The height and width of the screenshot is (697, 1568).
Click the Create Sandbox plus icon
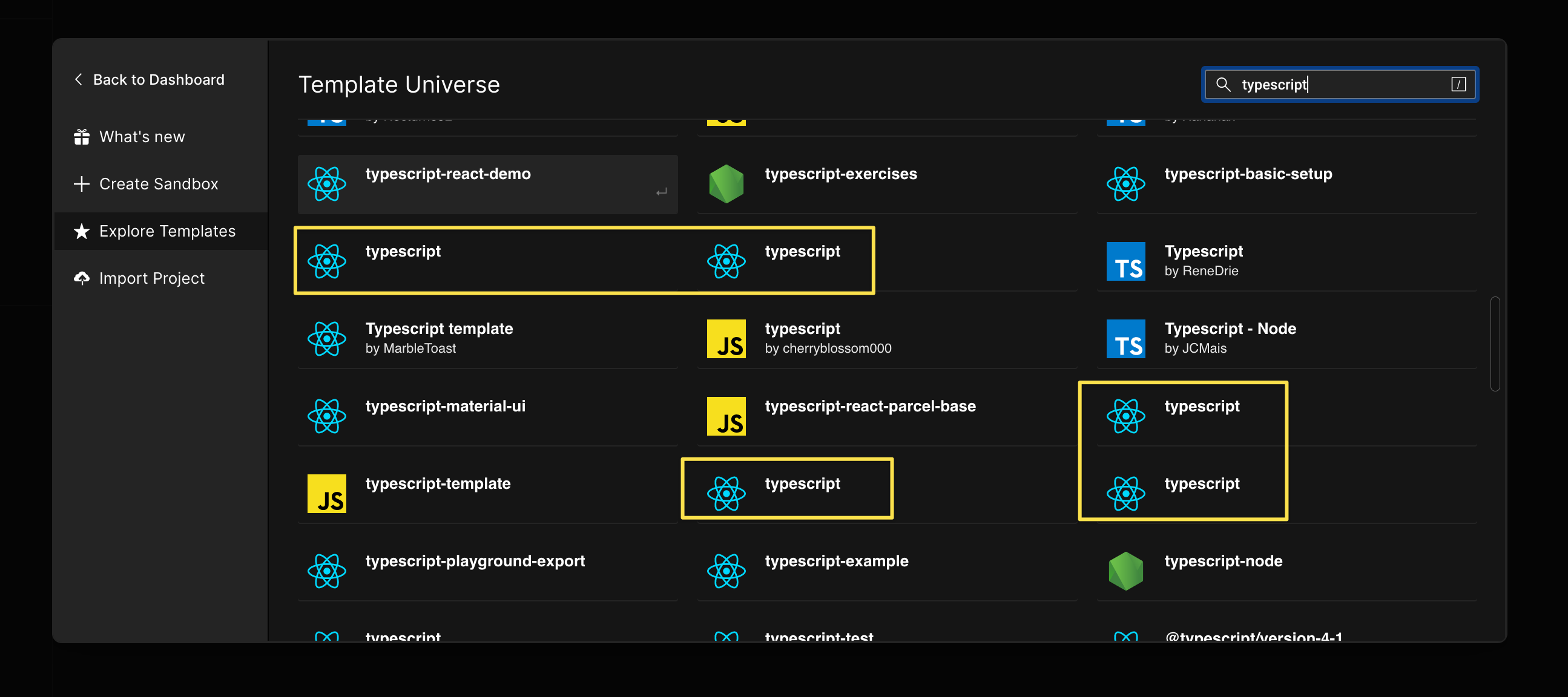click(82, 184)
